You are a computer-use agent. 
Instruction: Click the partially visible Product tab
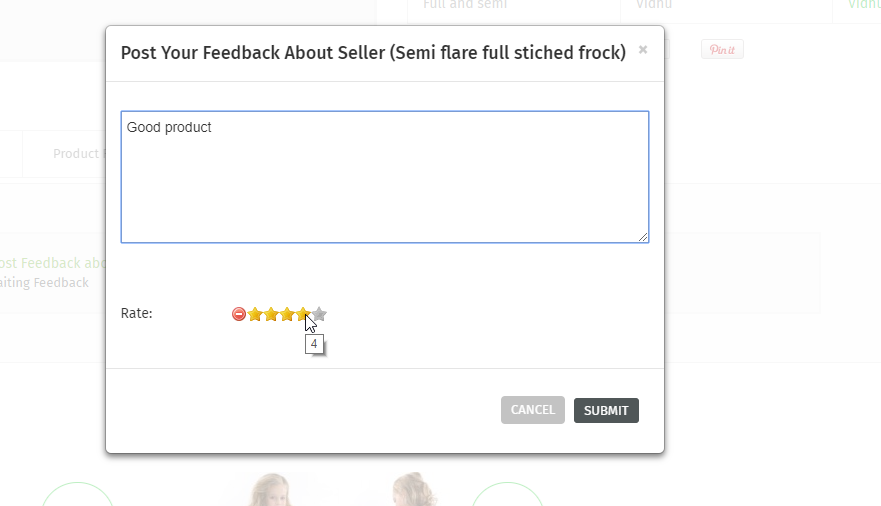click(x=75, y=154)
